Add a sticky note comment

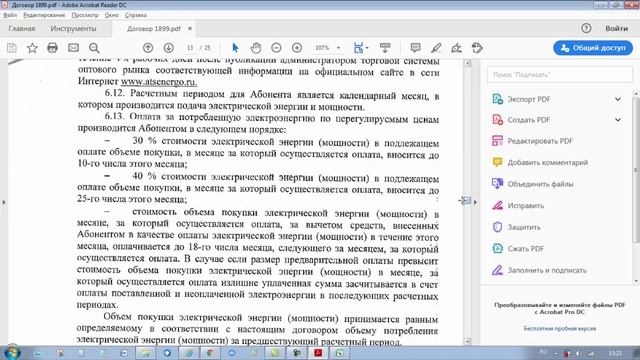click(416, 48)
